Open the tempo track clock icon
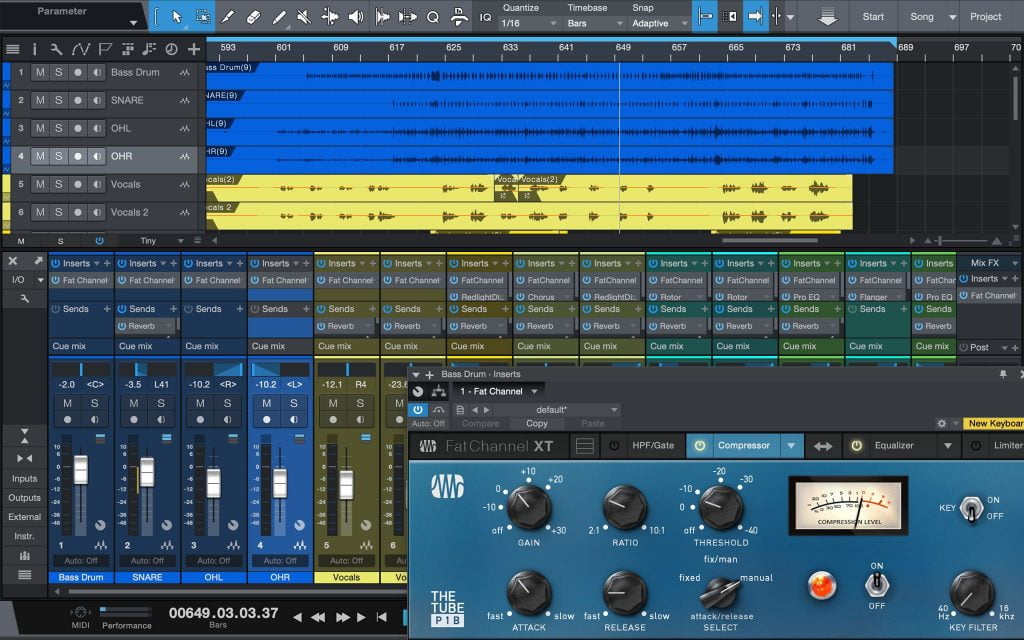The width and height of the screenshot is (1024, 640). pyautogui.click(x=171, y=49)
